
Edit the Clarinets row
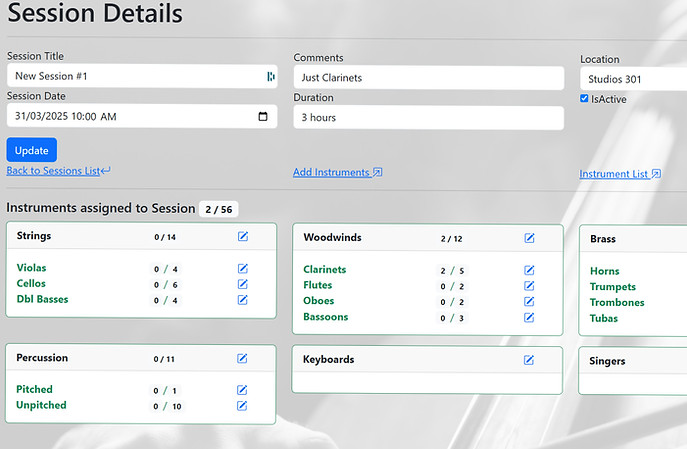(529, 270)
